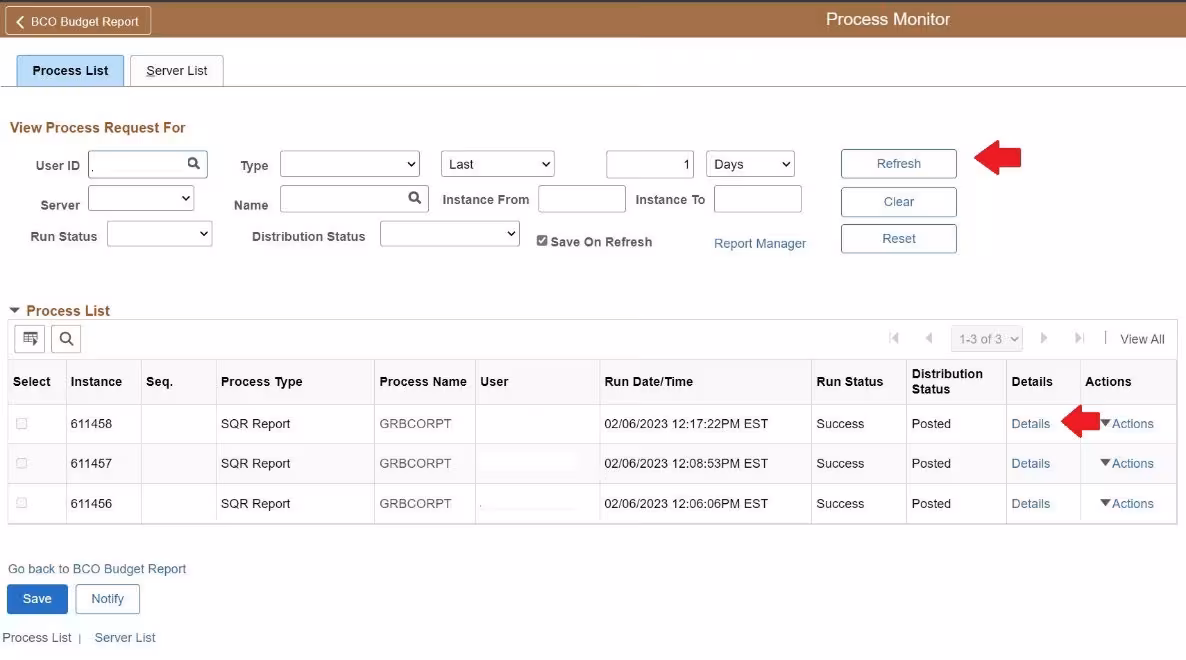Open the Distribution Status dropdown

tap(450, 234)
